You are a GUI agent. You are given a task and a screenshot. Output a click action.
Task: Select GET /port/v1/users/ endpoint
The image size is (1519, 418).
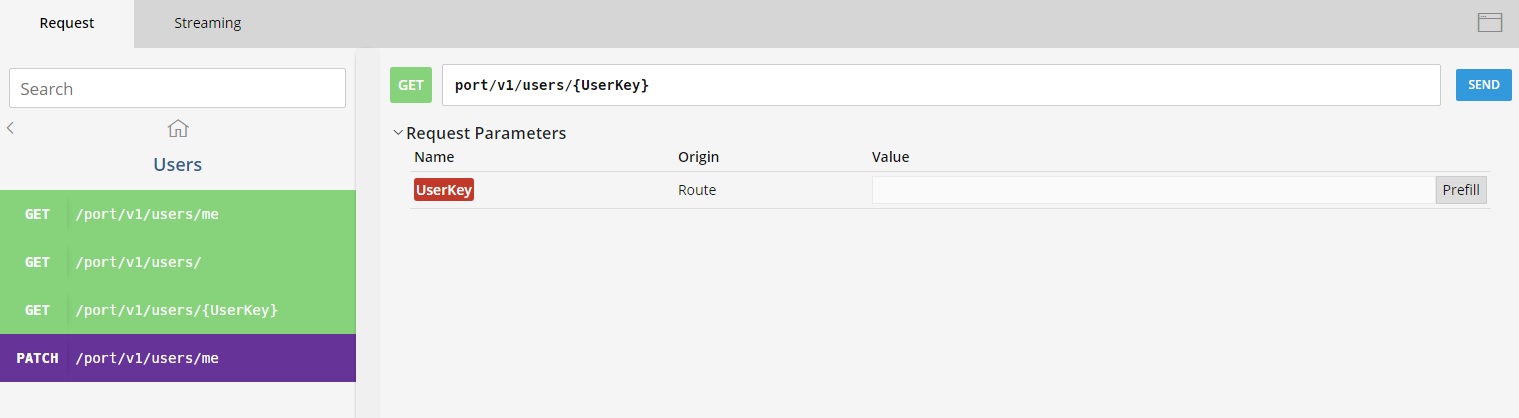pyautogui.click(x=178, y=262)
